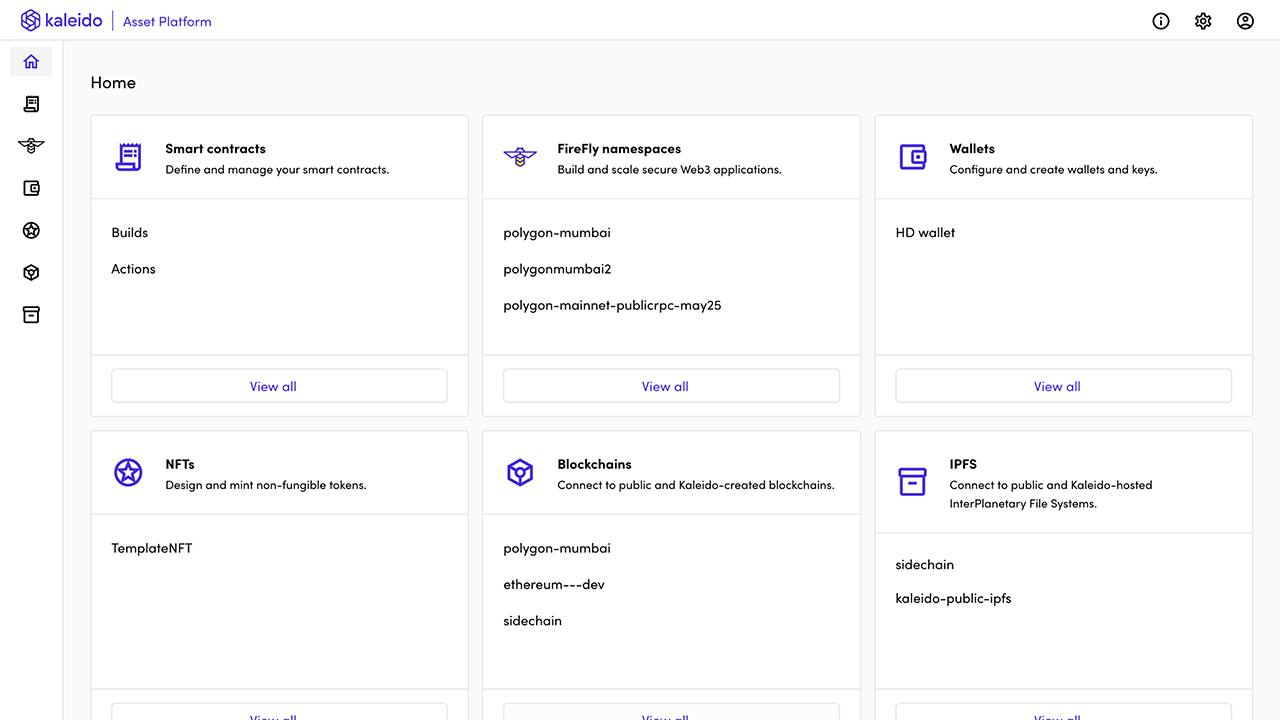Screen dimensions: 1280x720
Task: Open the info icon in header
Action: click(x=1161, y=21)
